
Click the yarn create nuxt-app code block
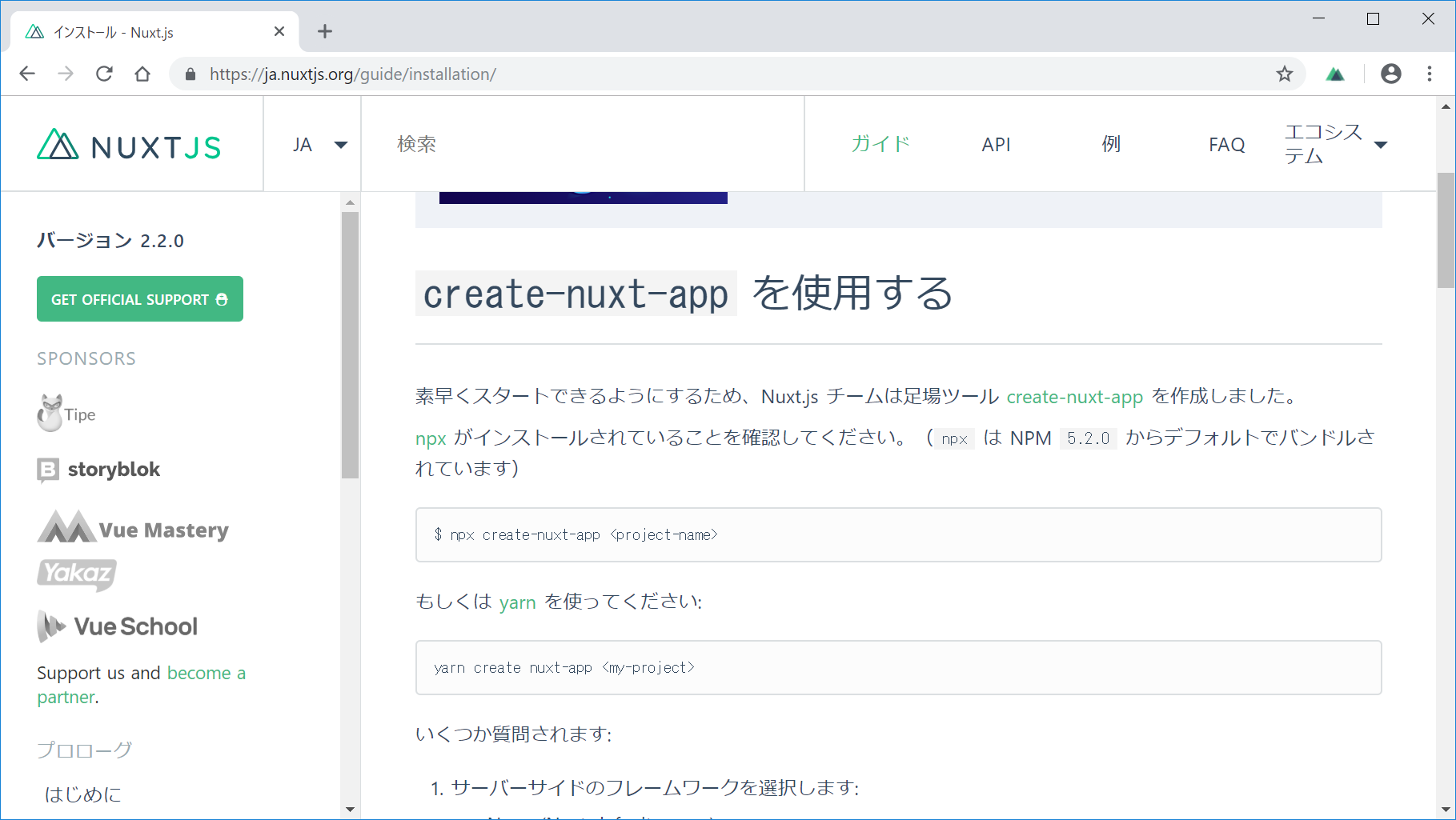pos(898,667)
